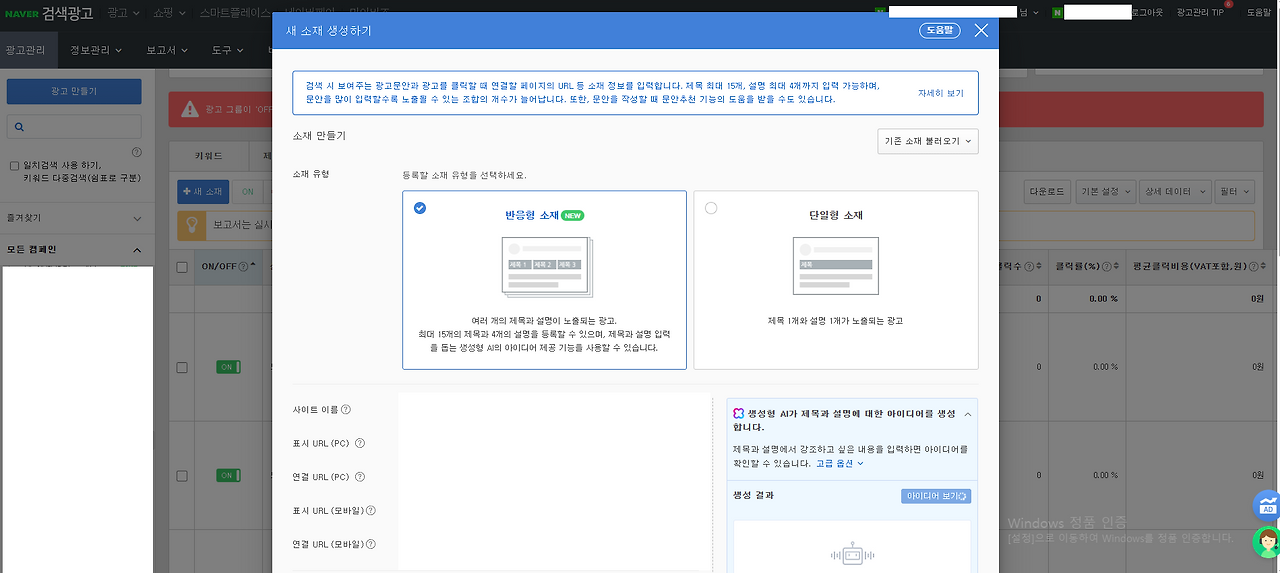The height and width of the screenshot is (573, 1280).
Task: Open the 정보관리 menu
Action: (96, 49)
